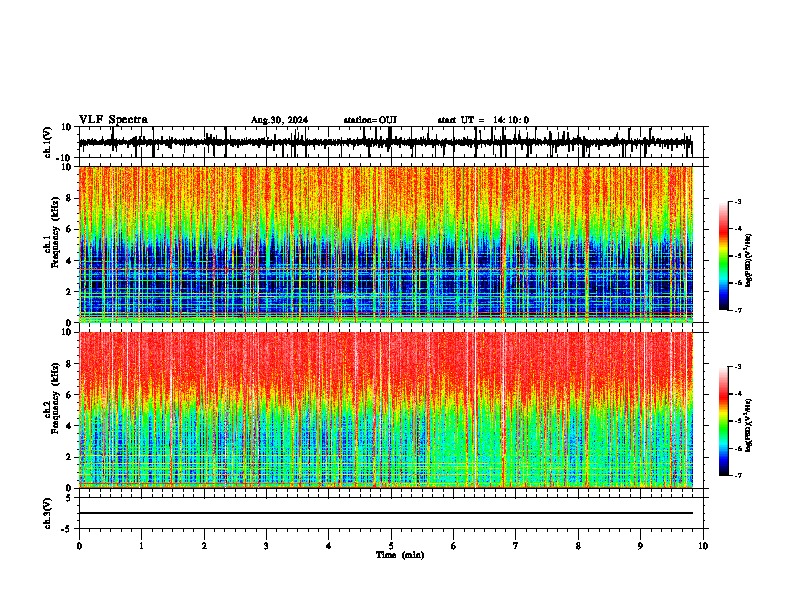Click the 5 tick on ch.3(V) axis

(70, 497)
